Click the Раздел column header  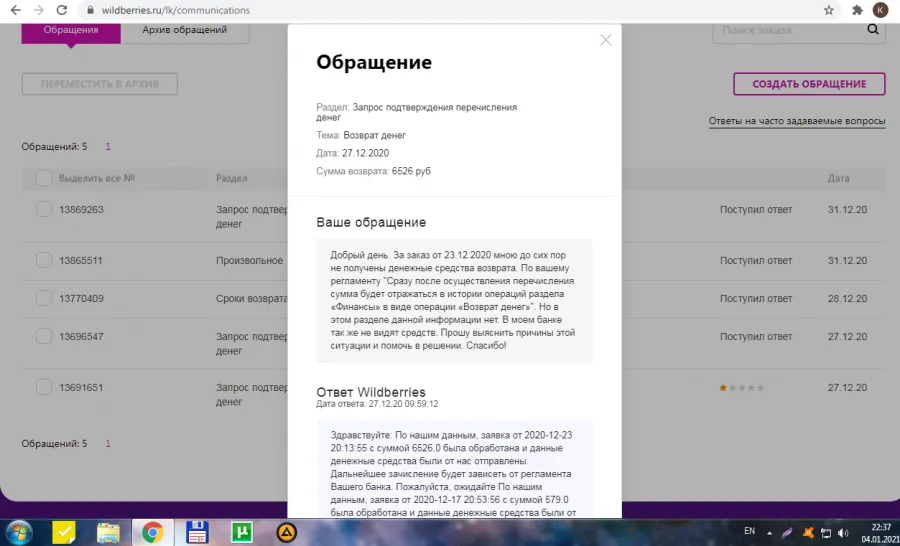point(232,178)
